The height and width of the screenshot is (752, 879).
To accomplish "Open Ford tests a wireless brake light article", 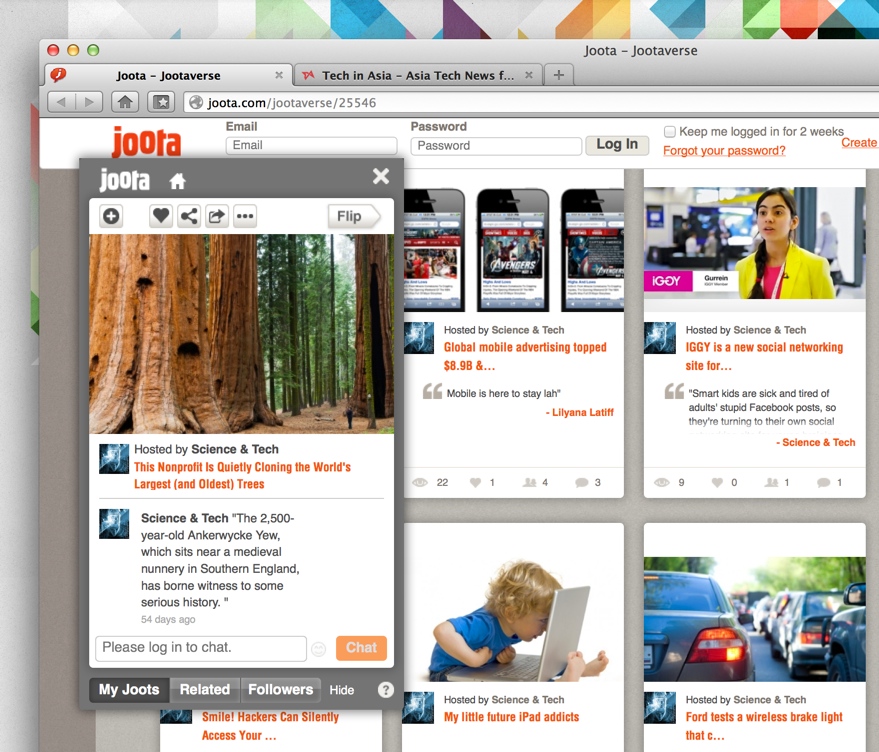I will pos(764,726).
